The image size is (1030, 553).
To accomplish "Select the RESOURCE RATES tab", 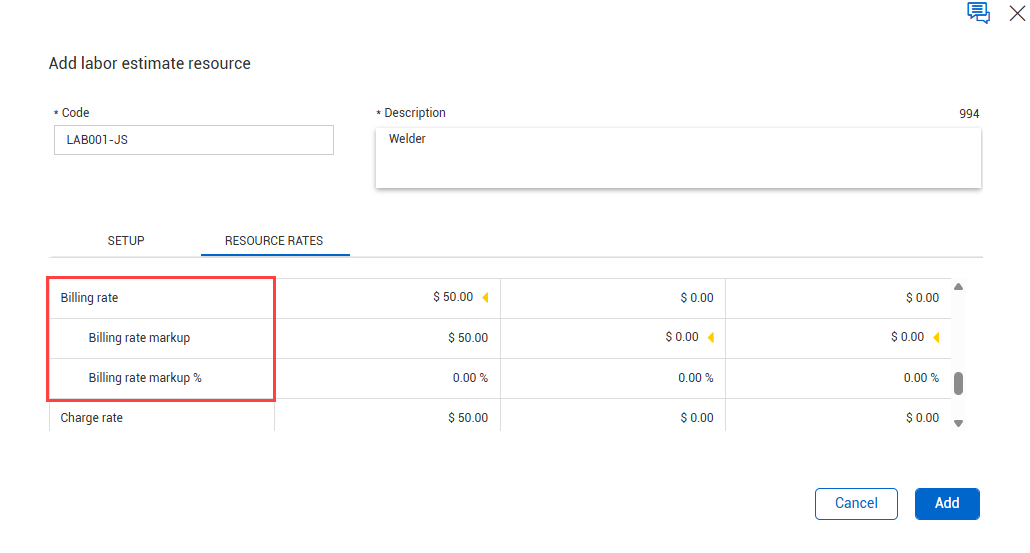I will click(274, 241).
